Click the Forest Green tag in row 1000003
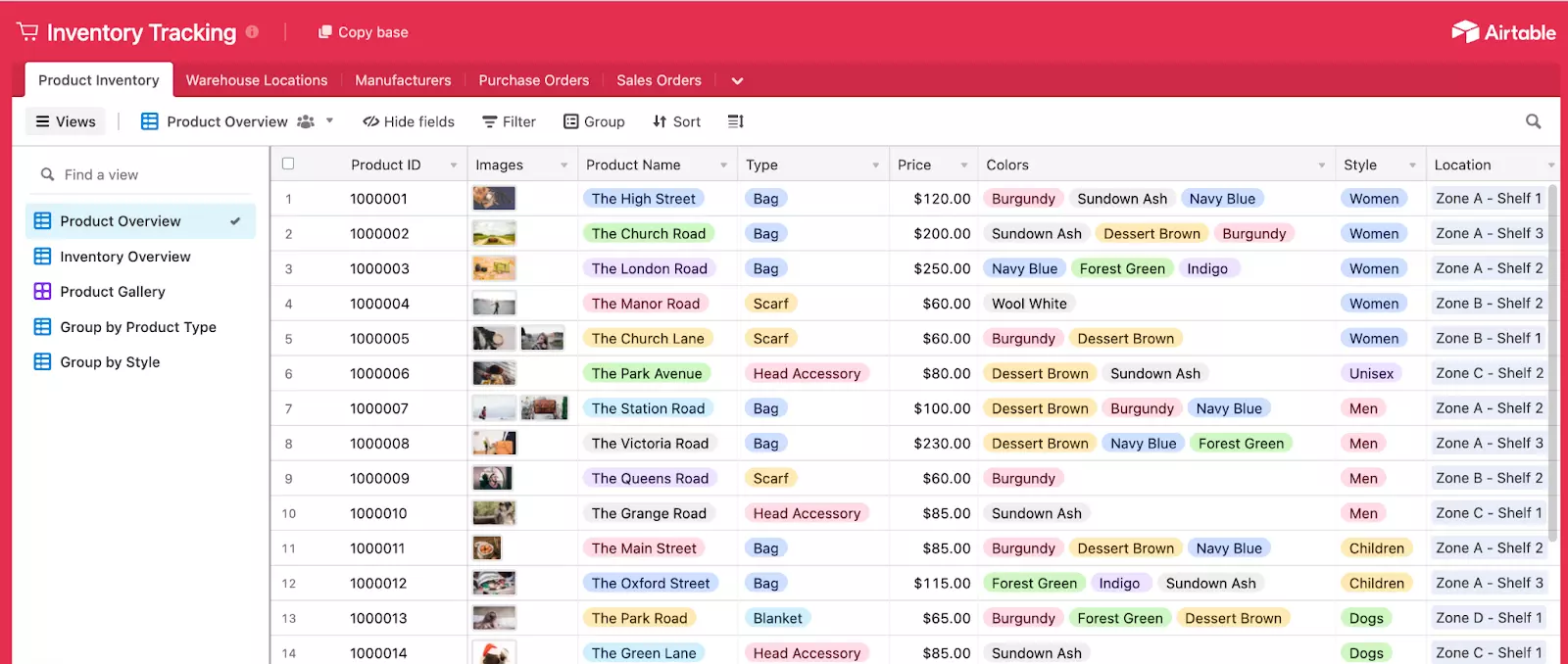Screen dimensions: 1568x664 click(x=1122, y=268)
